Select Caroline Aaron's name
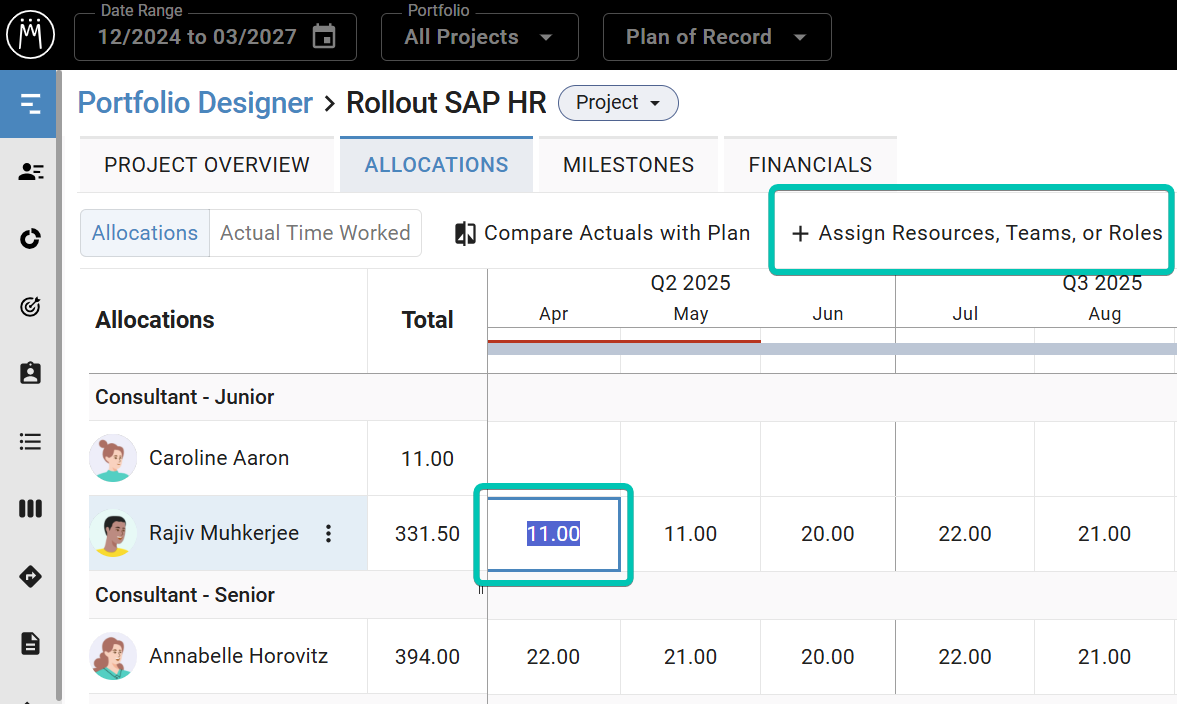Image resolution: width=1177 pixels, height=704 pixels. (x=219, y=458)
